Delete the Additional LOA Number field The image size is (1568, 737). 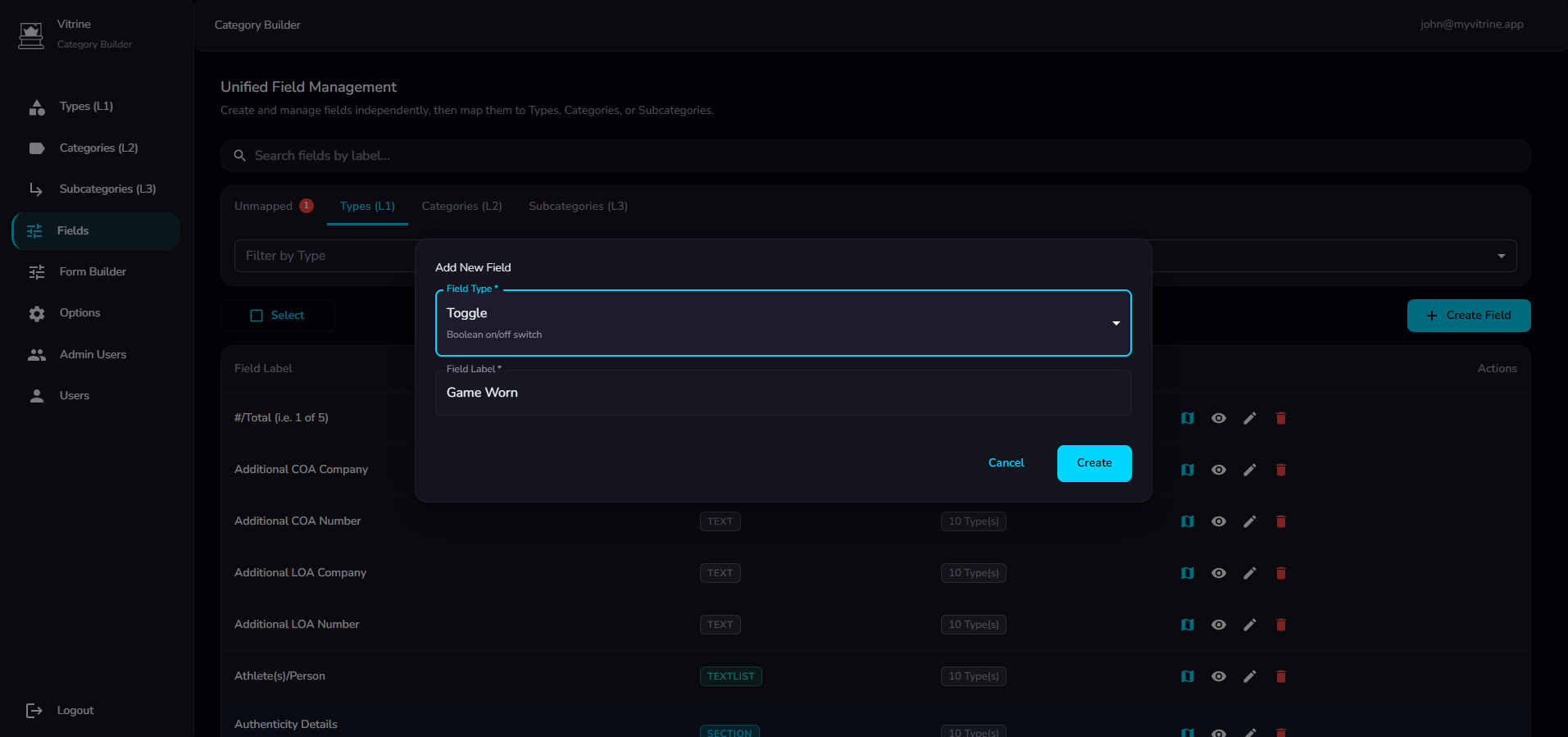1280,625
